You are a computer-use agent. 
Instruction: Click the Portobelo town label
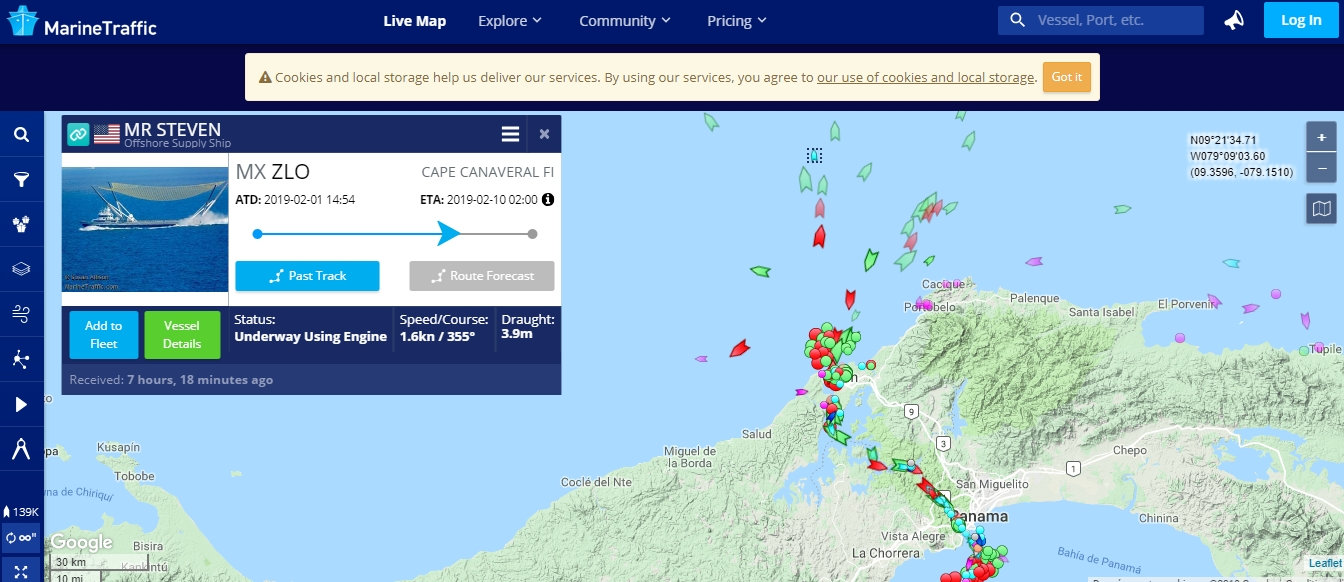point(930,307)
